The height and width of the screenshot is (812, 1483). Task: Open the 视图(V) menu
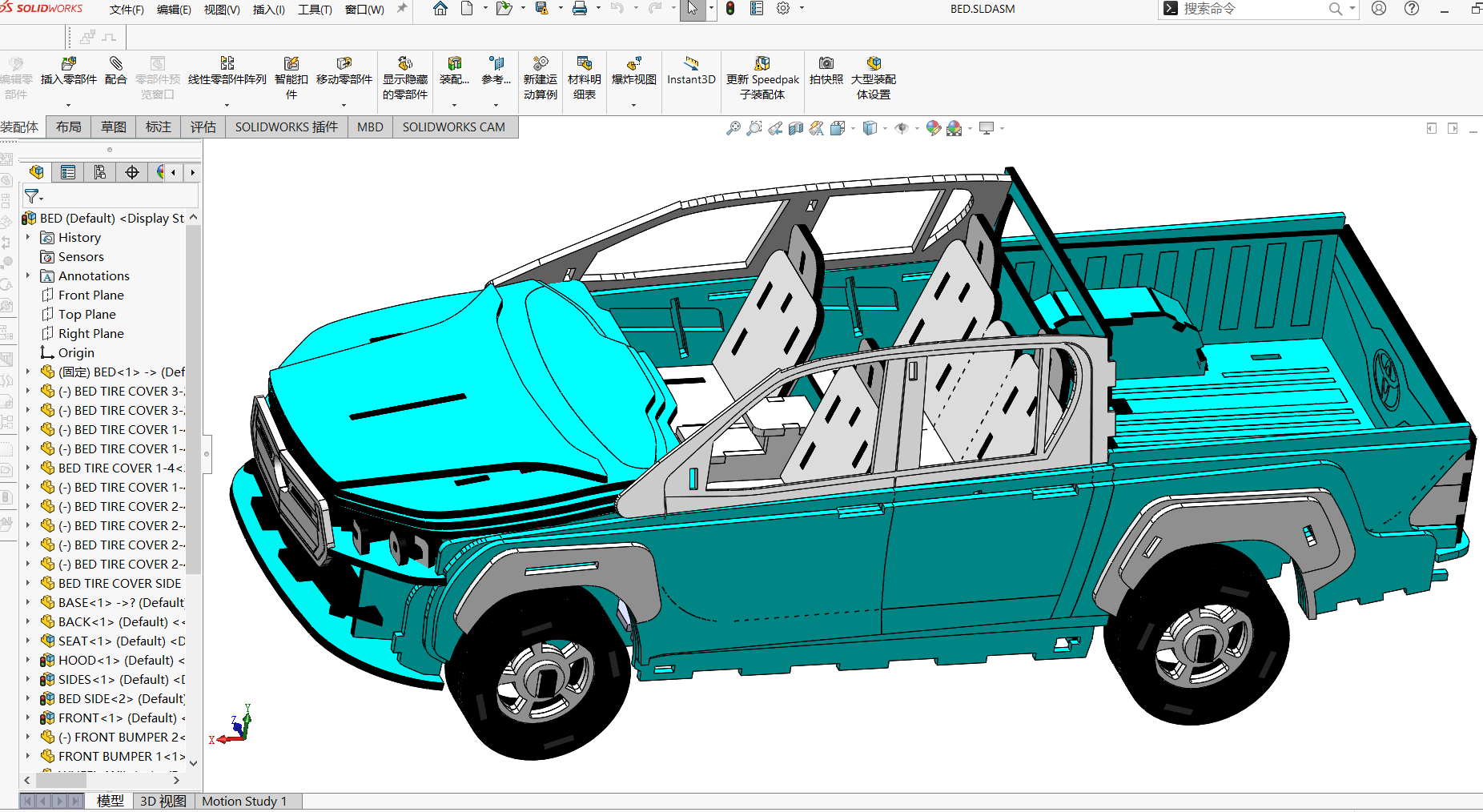(x=222, y=10)
